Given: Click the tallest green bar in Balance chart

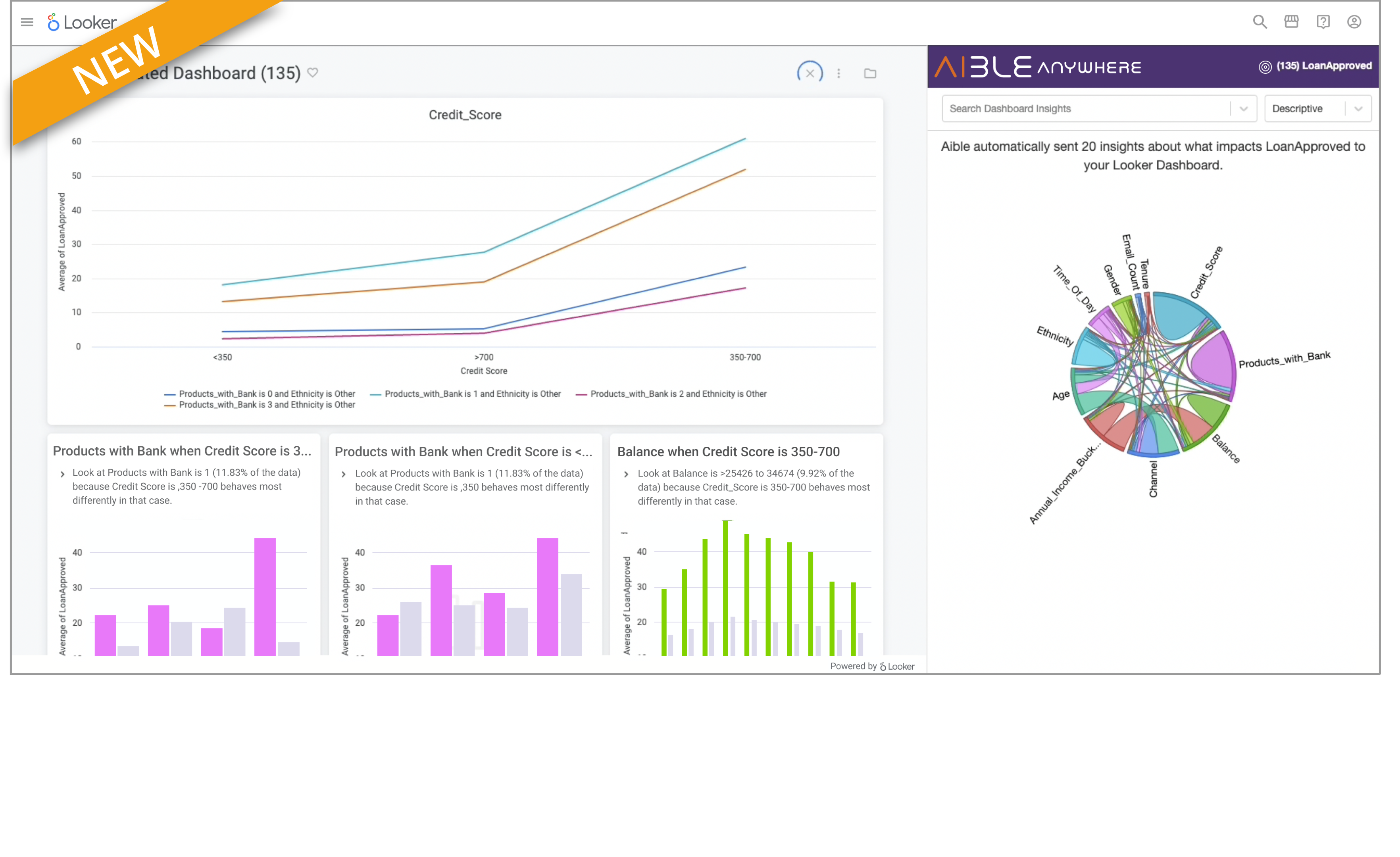Looking at the screenshot, I should [x=725, y=588].
